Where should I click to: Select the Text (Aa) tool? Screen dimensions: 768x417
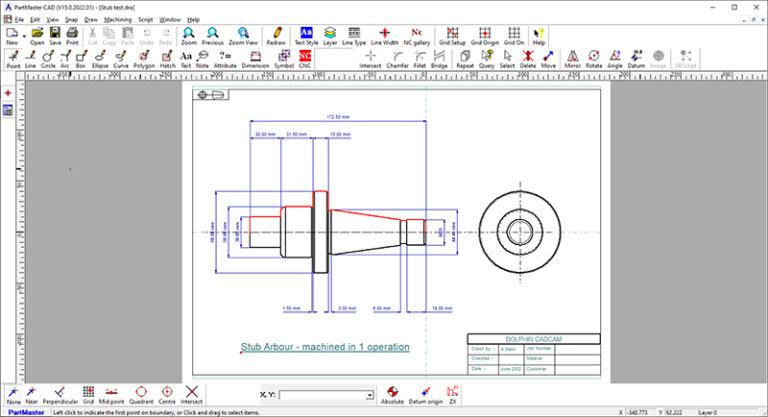tap(186, 59)
